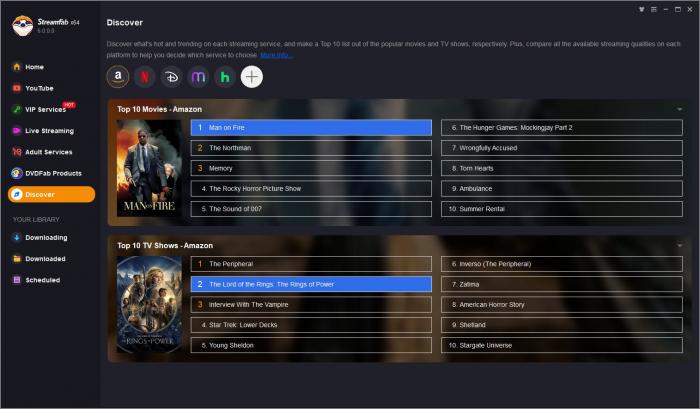Screen dimensions: 700x409
Task: Select the Amazon service icon
Action: [x=118, y=77]
